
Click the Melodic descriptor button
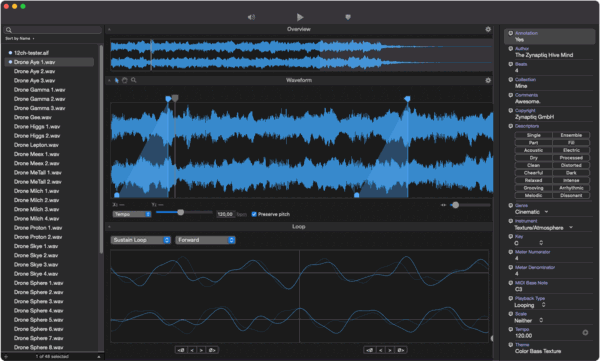click(533, 196)
